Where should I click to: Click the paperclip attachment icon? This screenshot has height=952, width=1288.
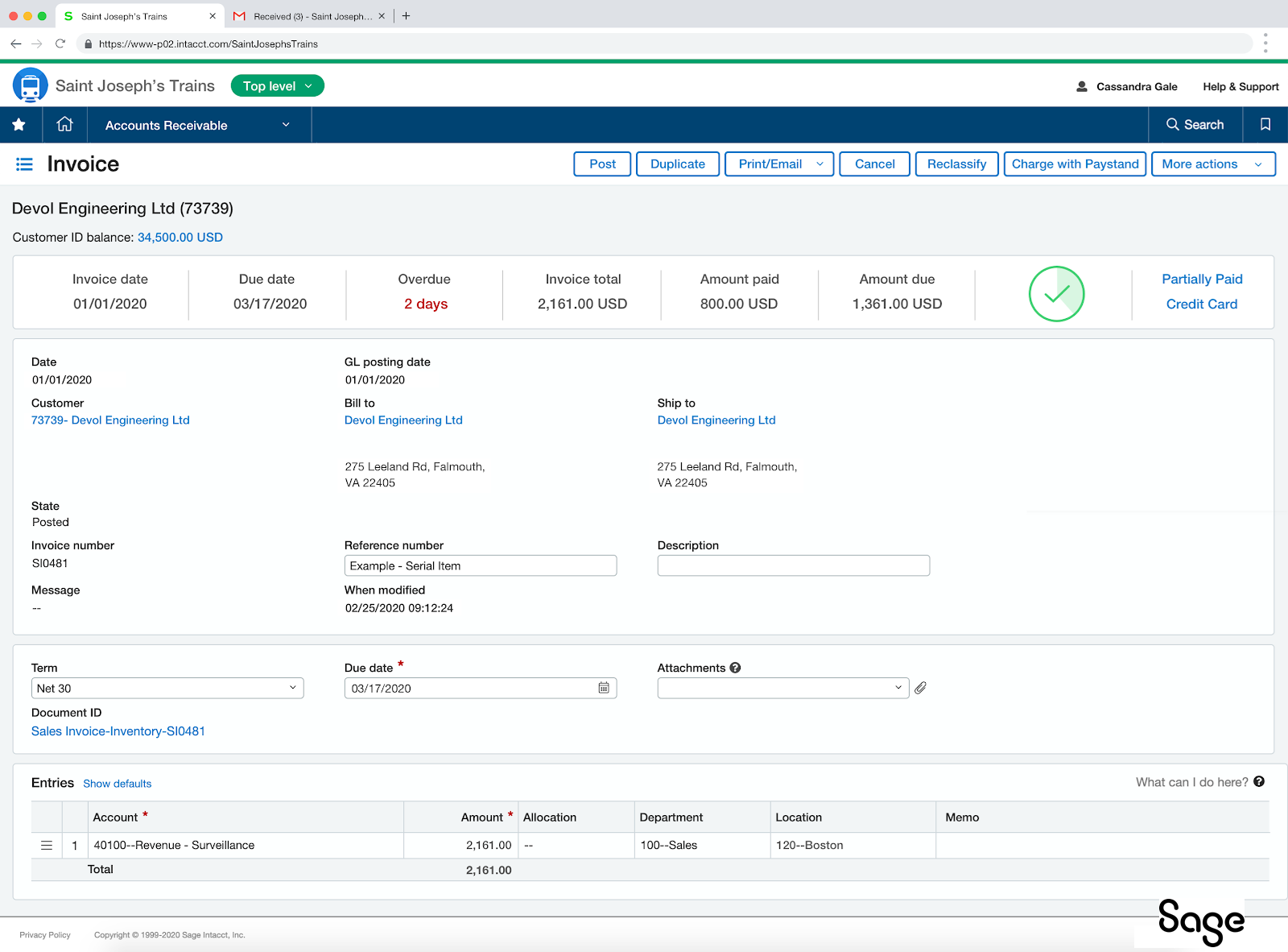point(921,688)
